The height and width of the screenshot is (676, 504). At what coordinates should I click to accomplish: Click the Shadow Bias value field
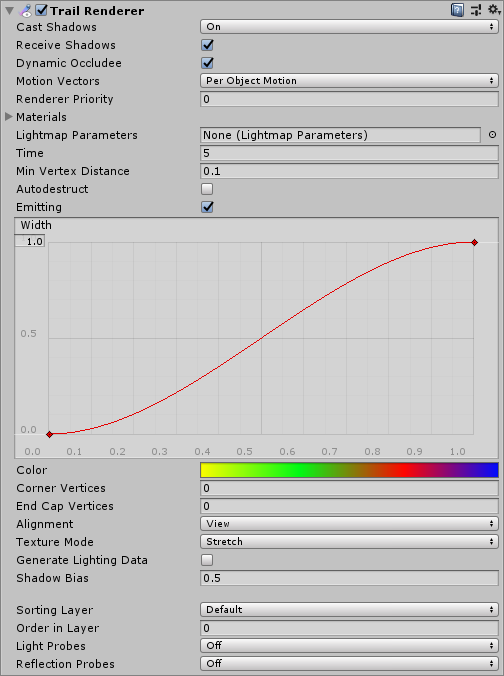[349, 578]
